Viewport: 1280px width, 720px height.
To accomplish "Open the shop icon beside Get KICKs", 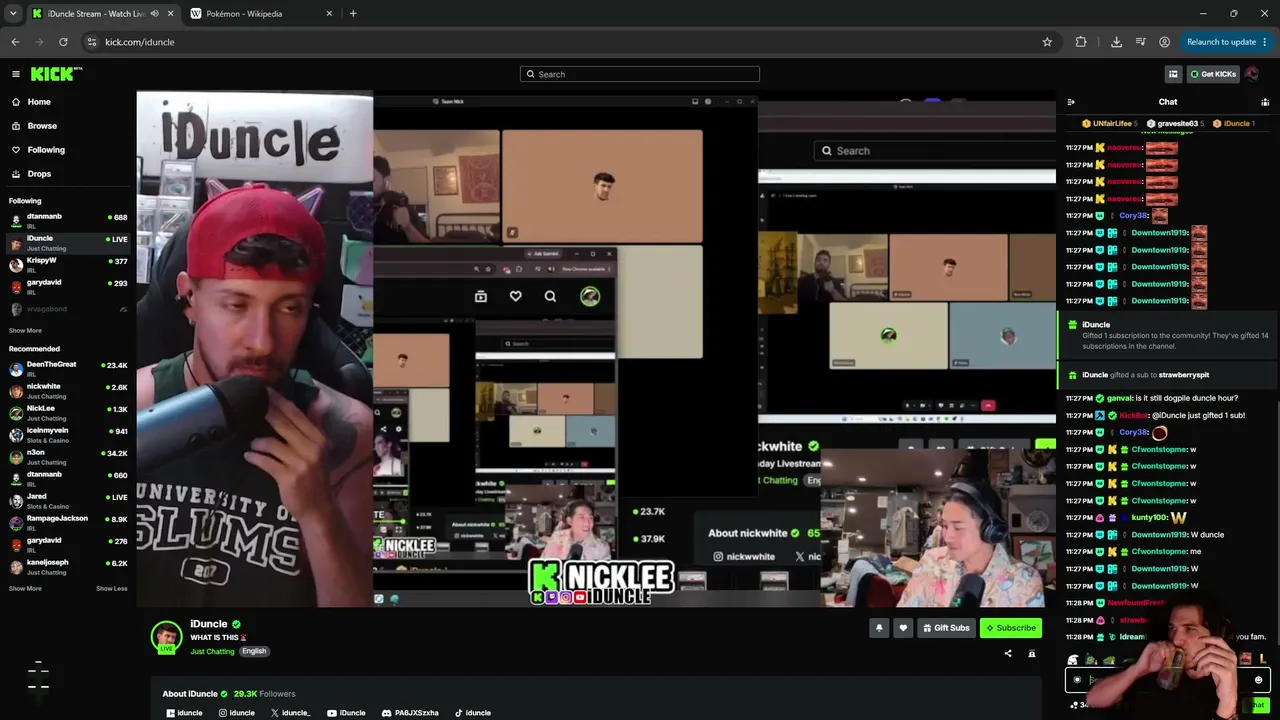I will (1173, 74).
